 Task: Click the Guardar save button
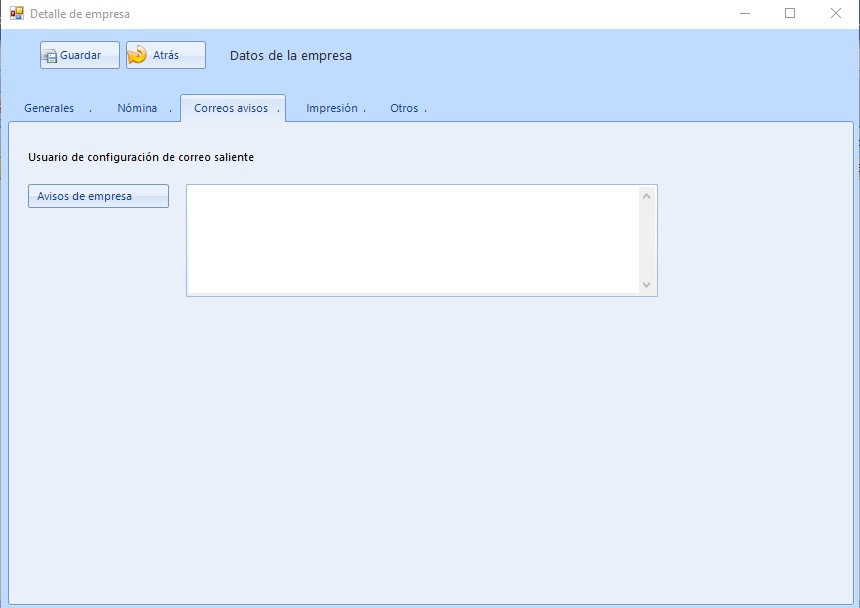80,55
